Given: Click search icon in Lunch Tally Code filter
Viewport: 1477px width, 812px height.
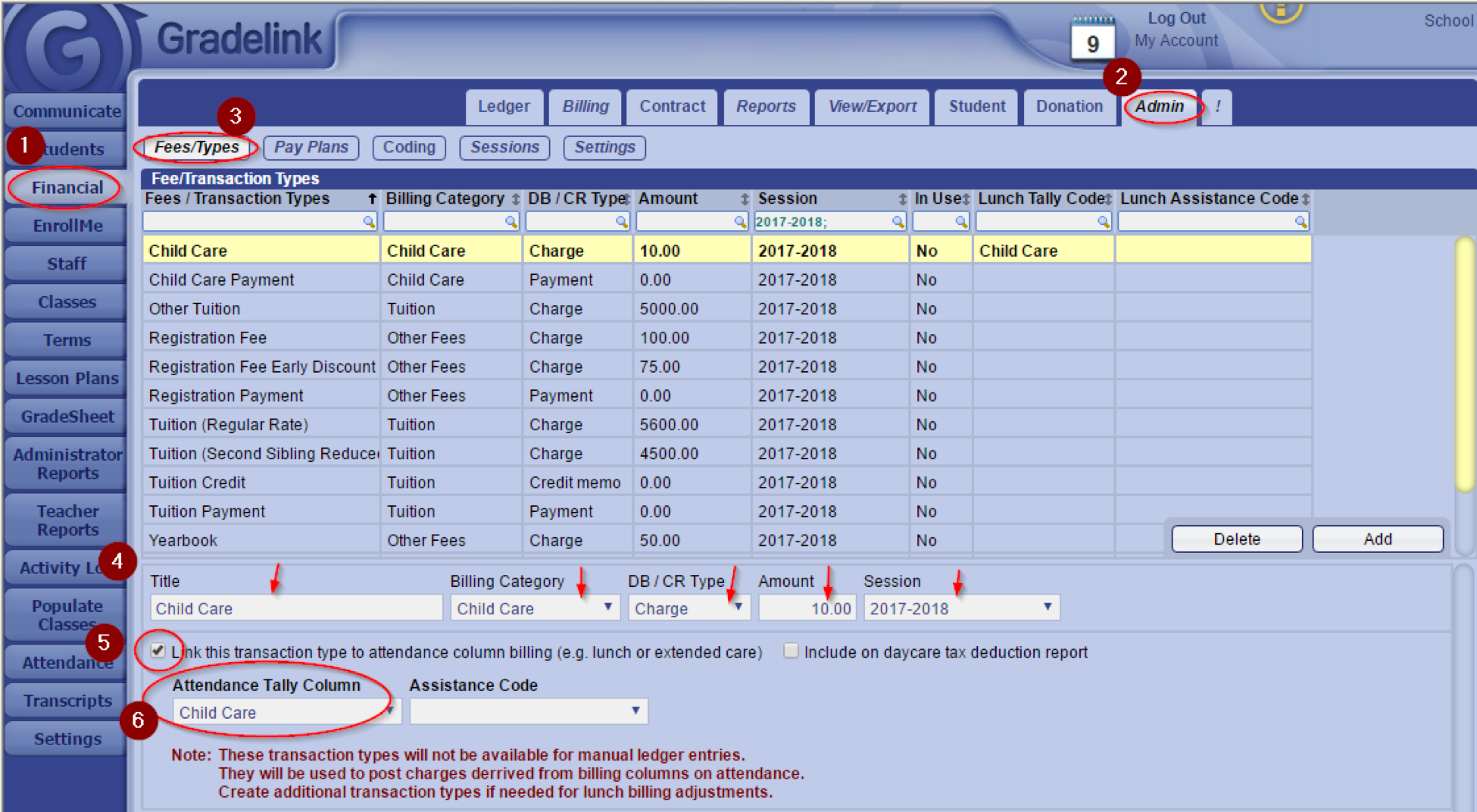Looking at the screenshot, I should 1103,222.
